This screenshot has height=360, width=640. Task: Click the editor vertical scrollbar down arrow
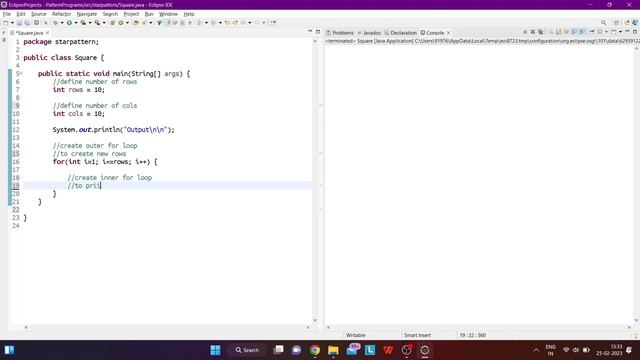[x=315, y=320]
